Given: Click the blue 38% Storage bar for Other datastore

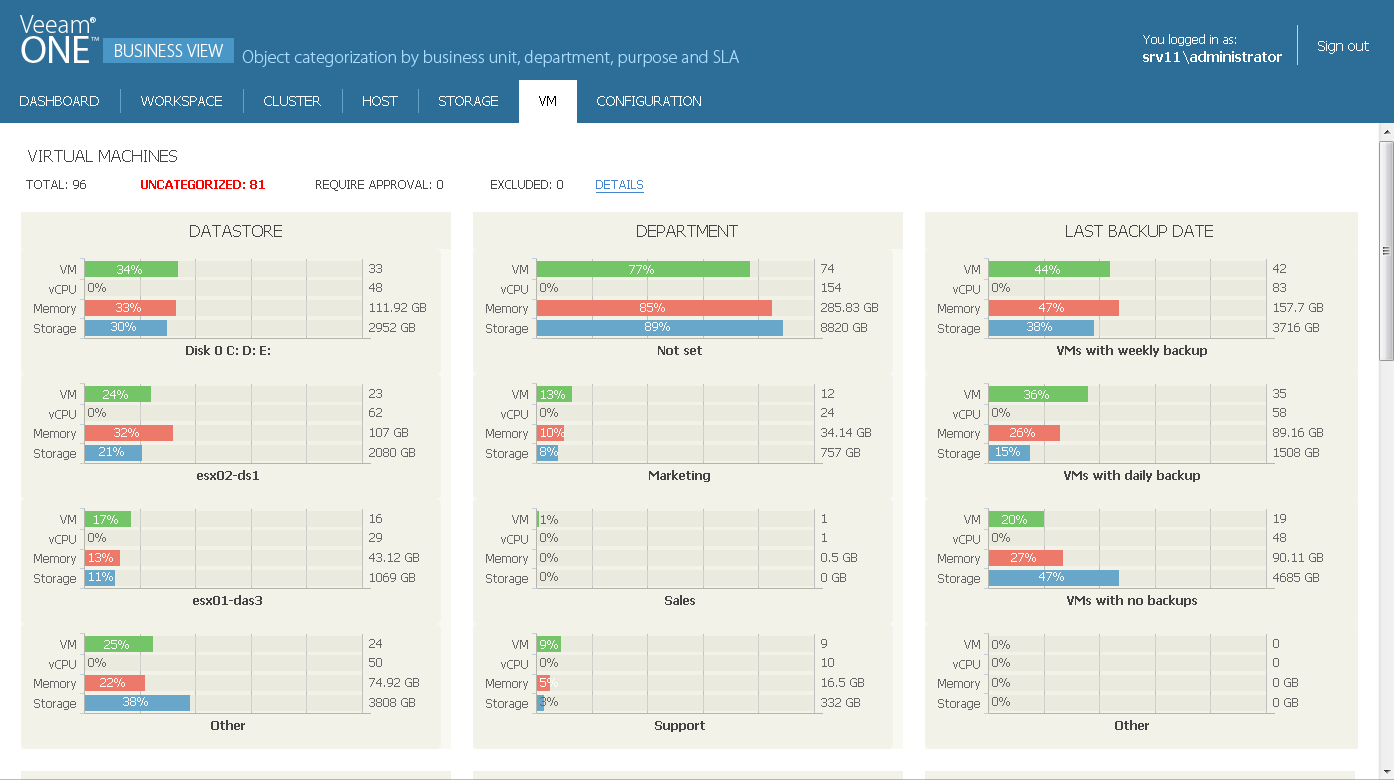Looking at the screenshot, I should (137, 703).
